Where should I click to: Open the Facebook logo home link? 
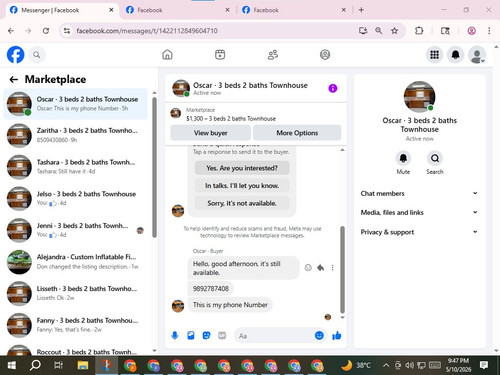[x=15, y=55]
